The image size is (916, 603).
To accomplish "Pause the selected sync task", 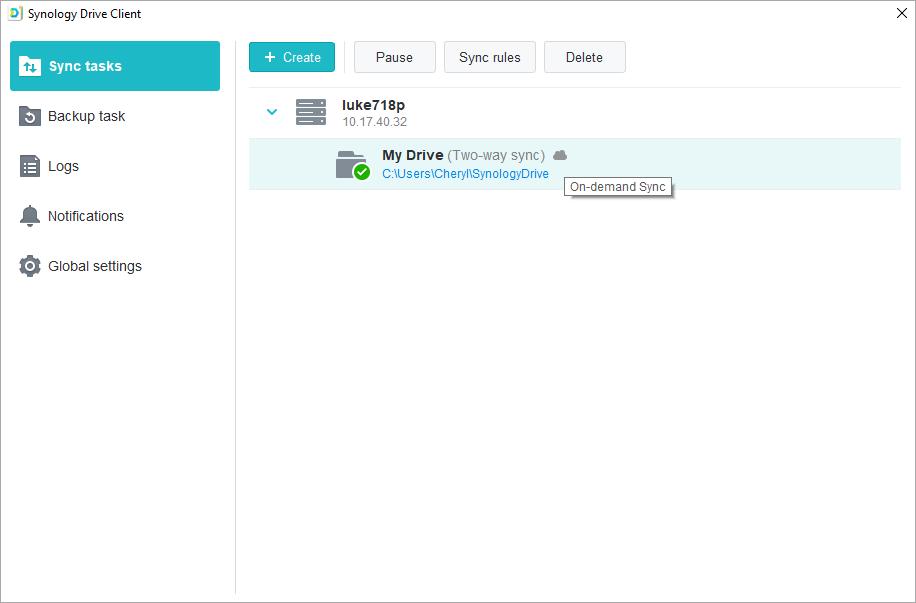I will click(395, 57).
